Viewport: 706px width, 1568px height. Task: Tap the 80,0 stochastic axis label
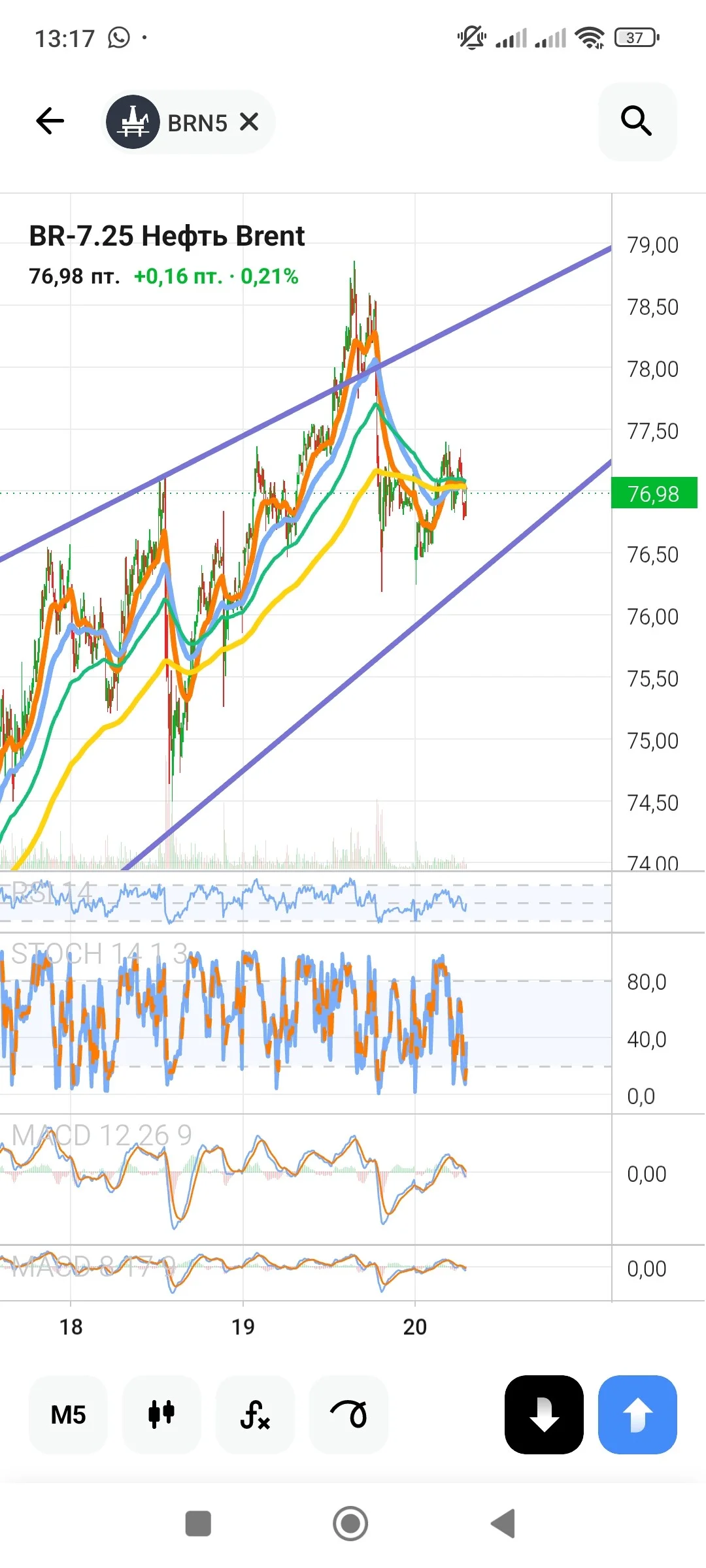pyautogui.click(x=647, y=982)
